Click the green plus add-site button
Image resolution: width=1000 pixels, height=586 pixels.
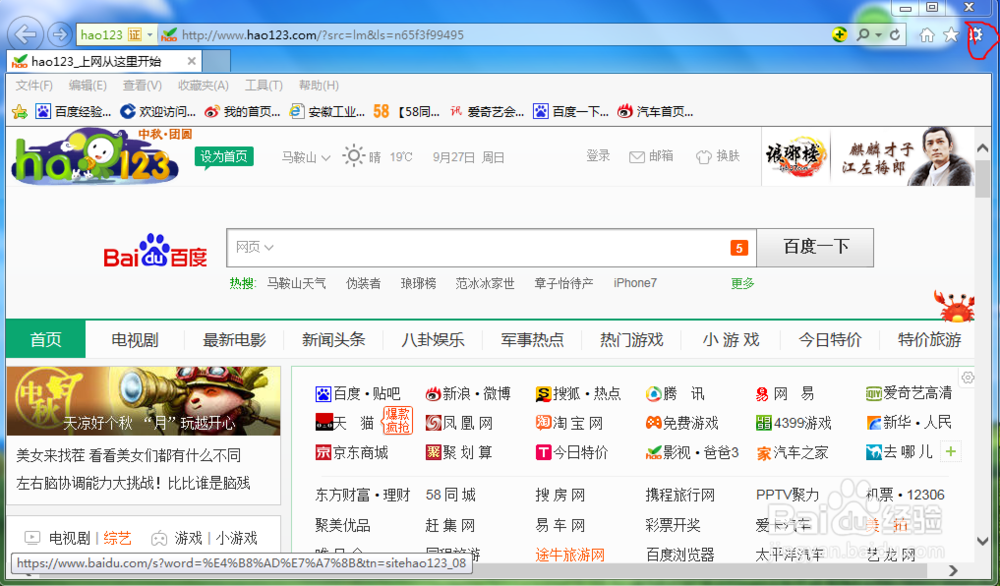click(951, 452)
